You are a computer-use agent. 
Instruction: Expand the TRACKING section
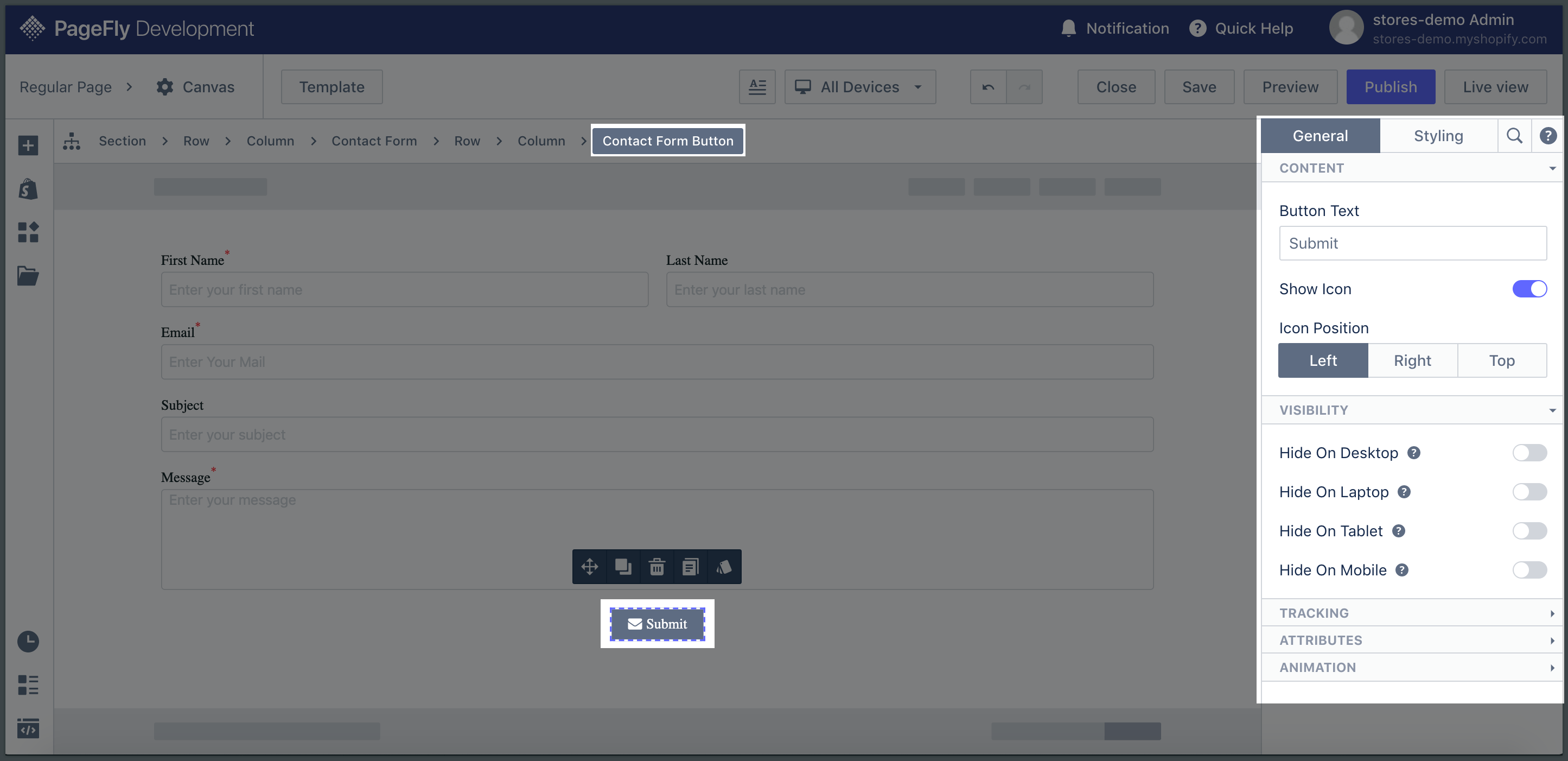(x=1412, y=613)
